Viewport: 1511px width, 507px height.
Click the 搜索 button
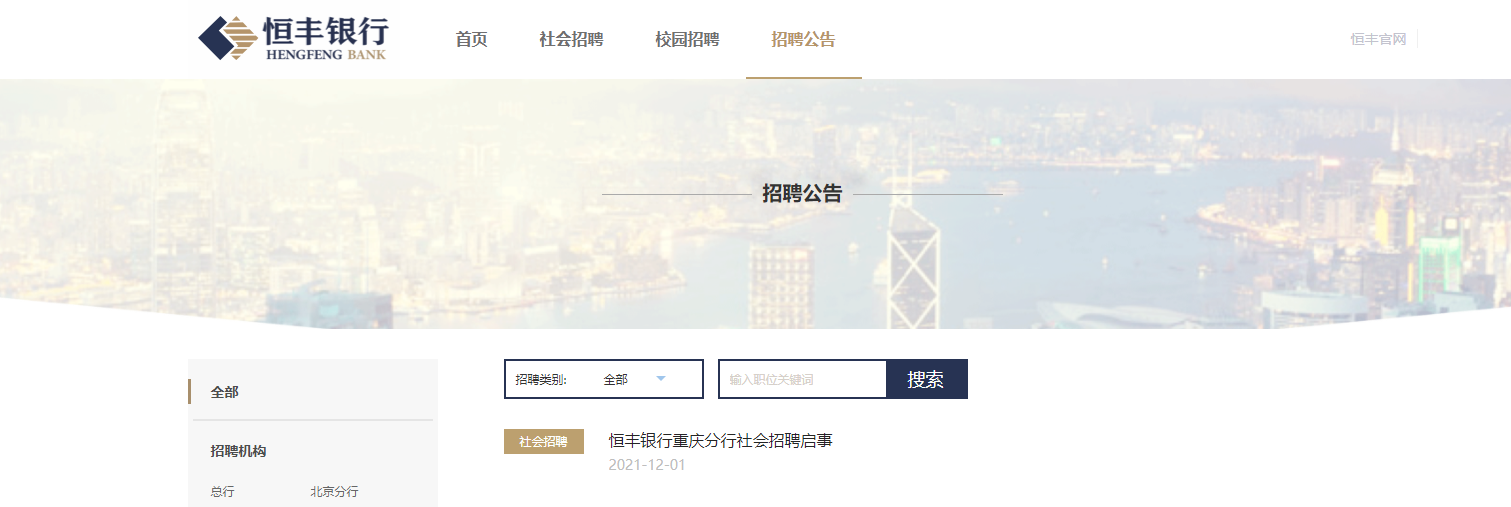coord(926,379)
